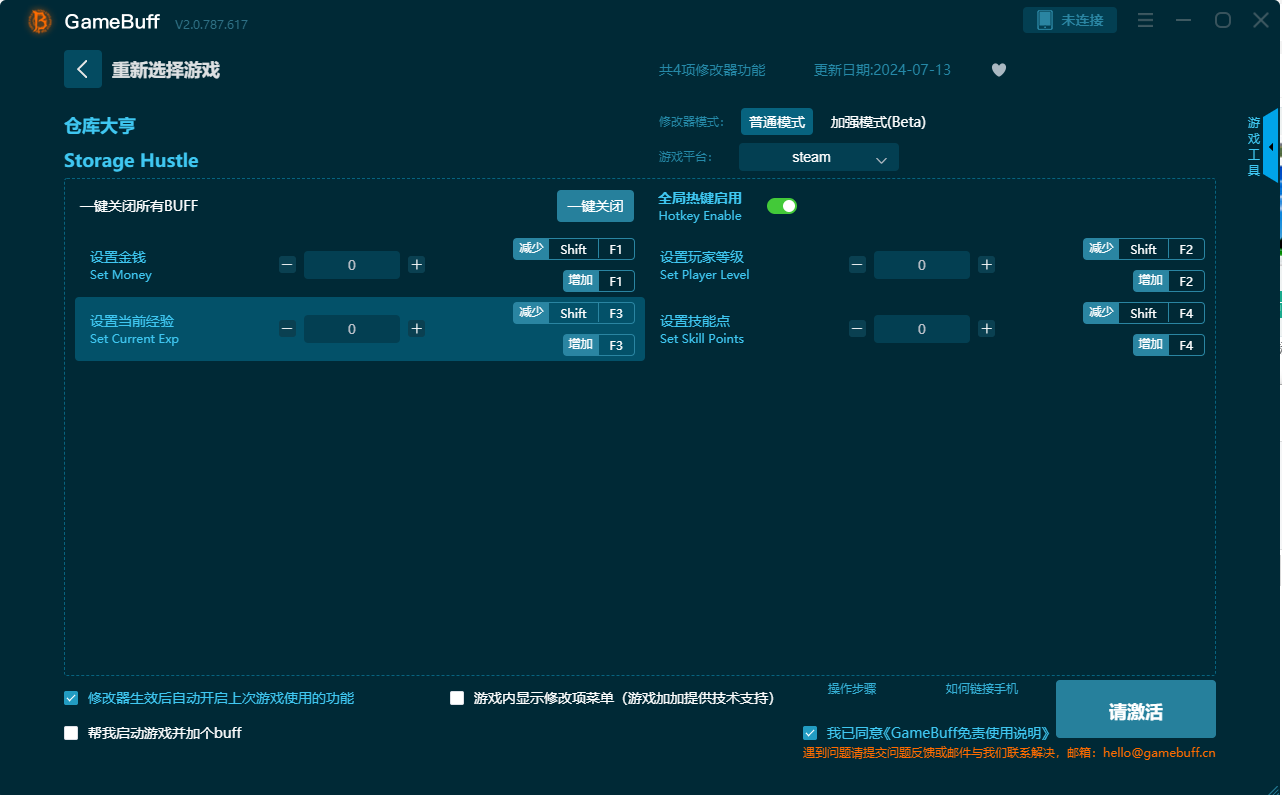
Task: Switch to enhanced mode (Beta) tab
Action: point(878,122)
